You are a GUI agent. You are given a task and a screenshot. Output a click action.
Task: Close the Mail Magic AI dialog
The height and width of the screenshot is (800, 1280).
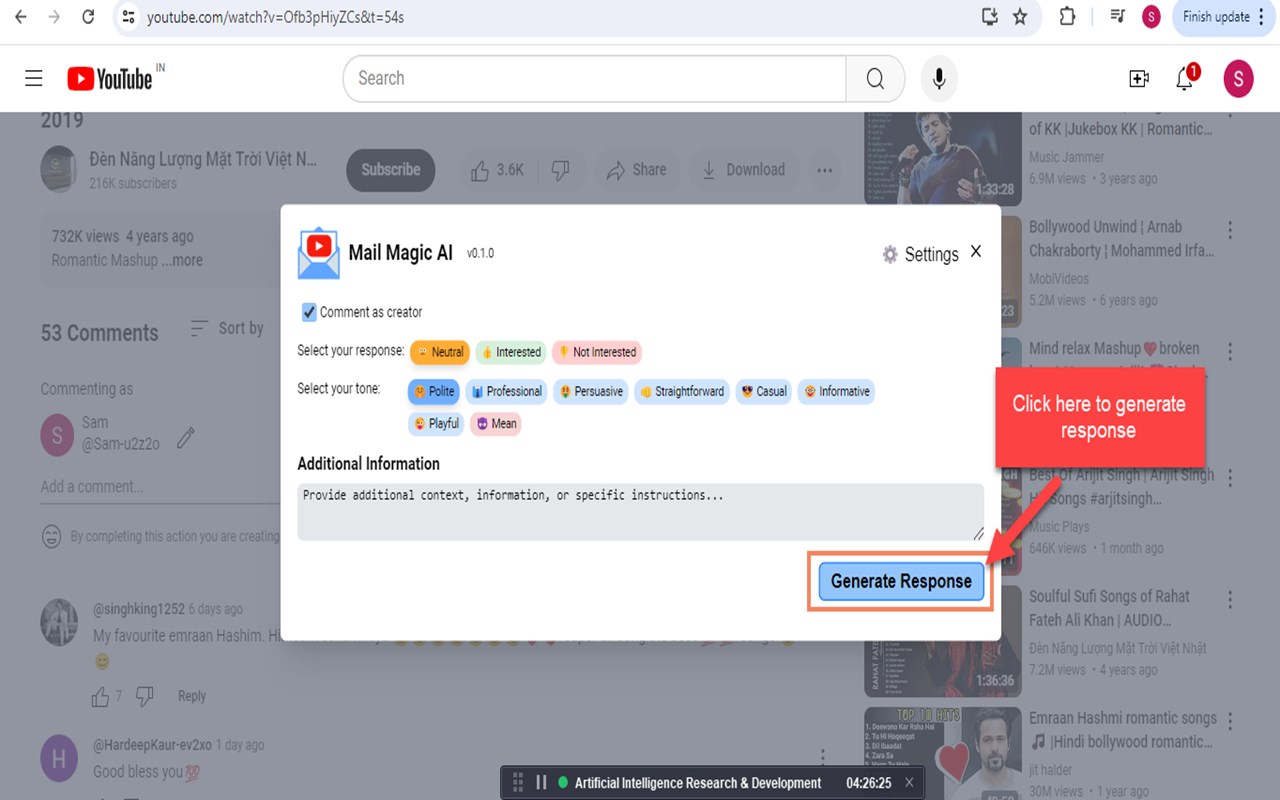point(976,251)
